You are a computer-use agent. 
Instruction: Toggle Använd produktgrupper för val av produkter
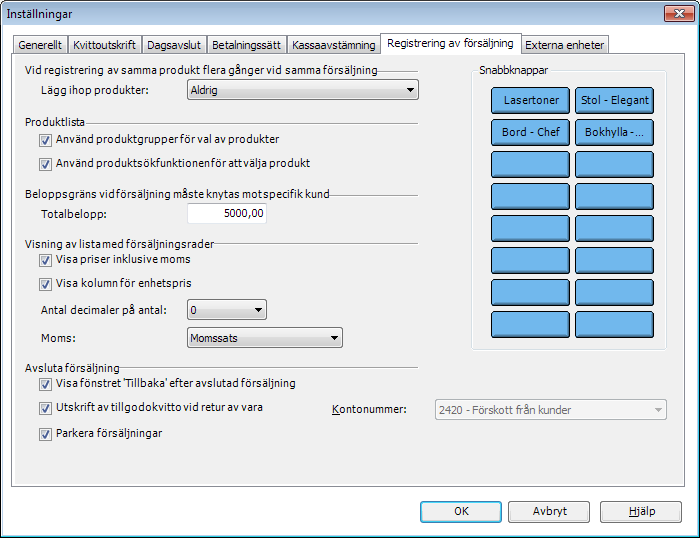tap(45, 140)
